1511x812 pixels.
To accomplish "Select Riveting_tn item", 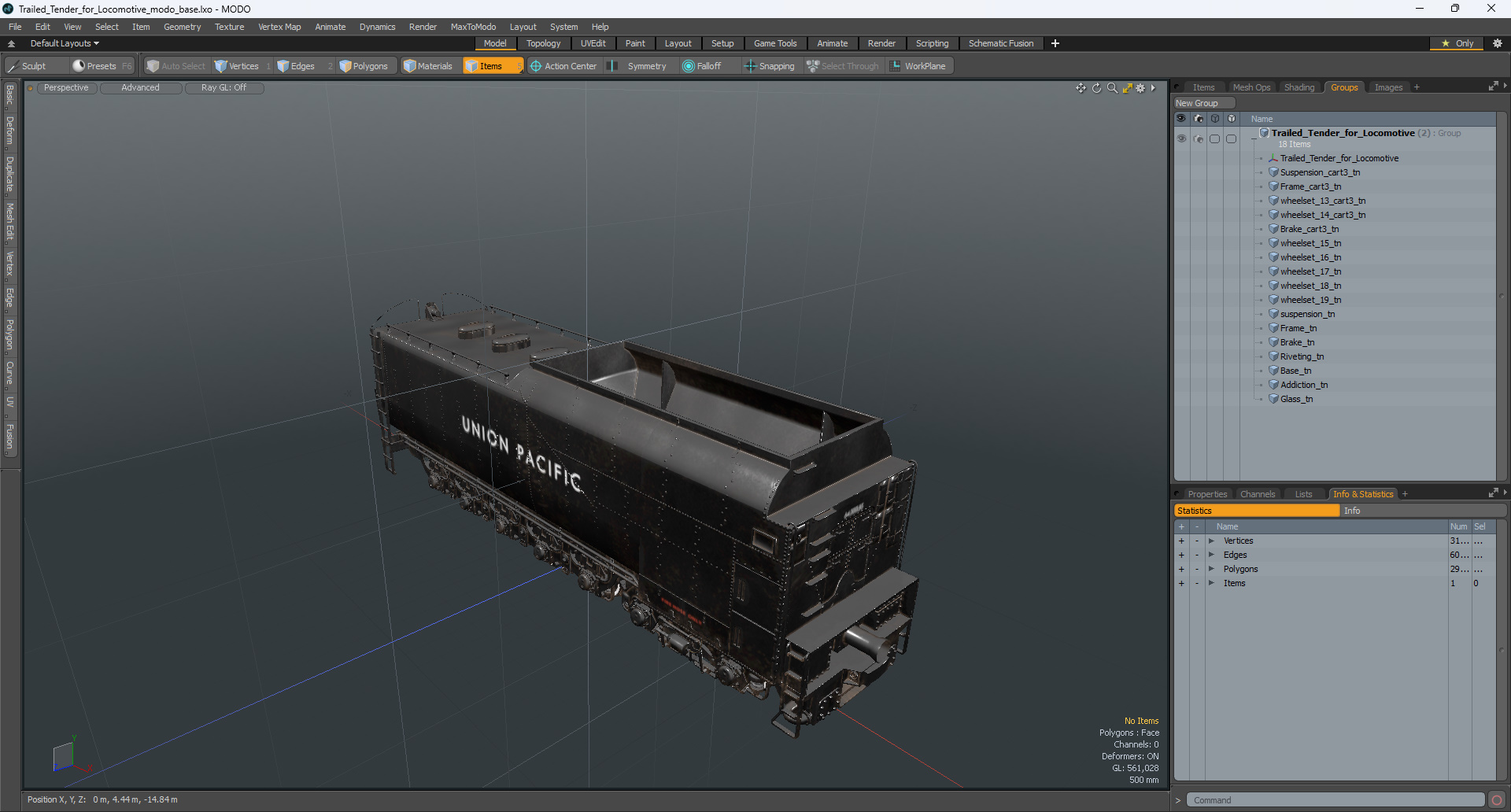I will tap(1302, 356).
